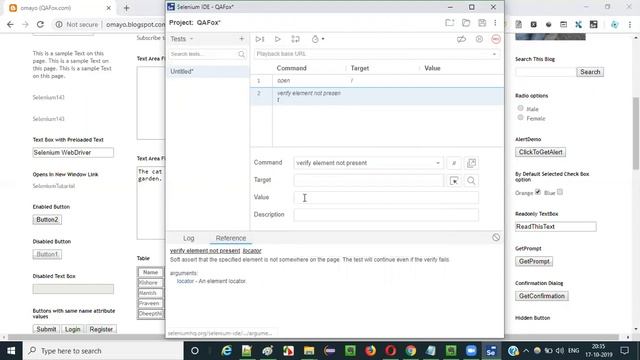Click the Selenium WebDriver text box

[73, 153]
